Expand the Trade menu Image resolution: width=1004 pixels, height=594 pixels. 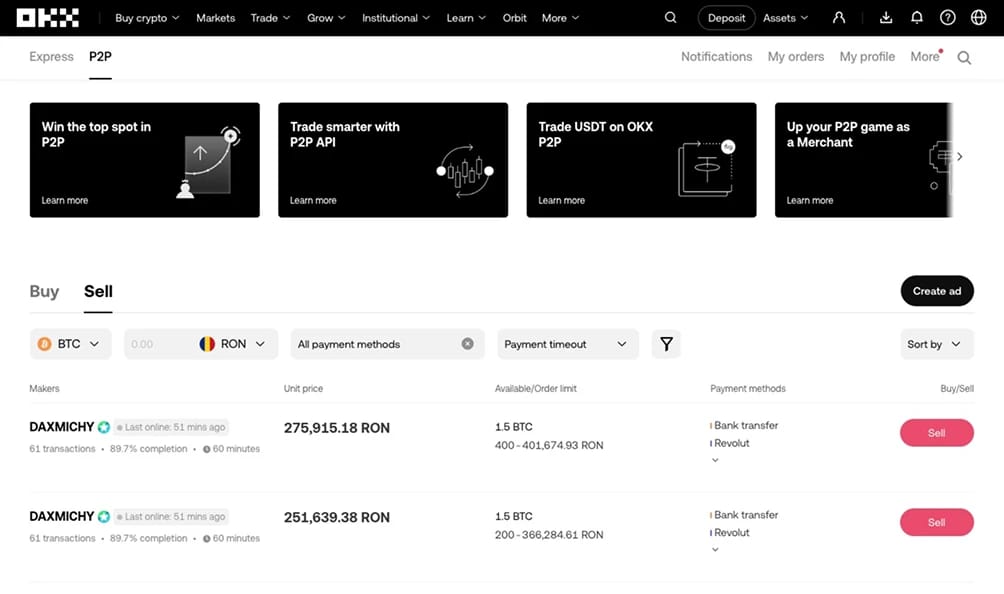[270, 18]
